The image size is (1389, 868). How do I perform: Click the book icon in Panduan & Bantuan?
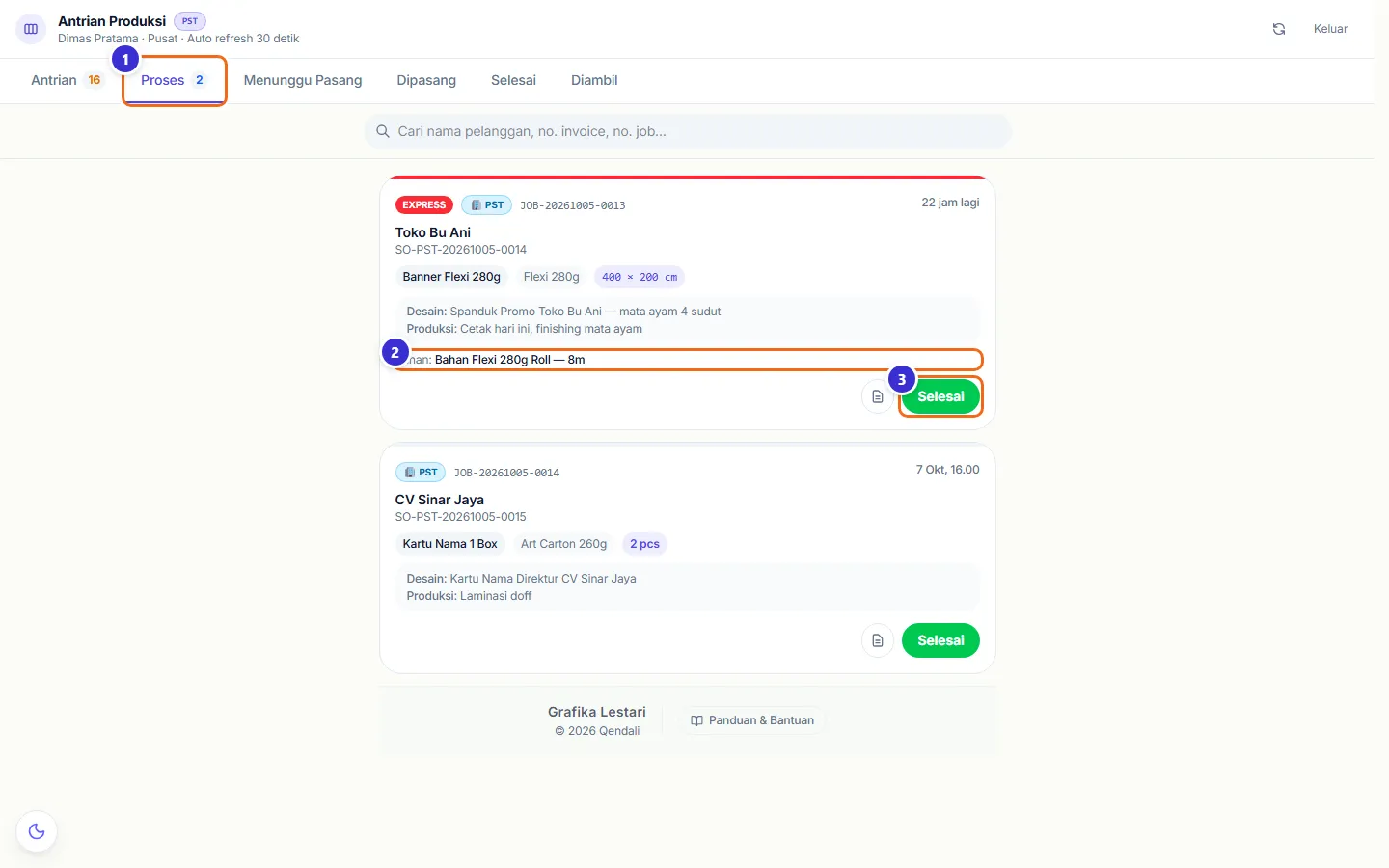pos(696,720)
